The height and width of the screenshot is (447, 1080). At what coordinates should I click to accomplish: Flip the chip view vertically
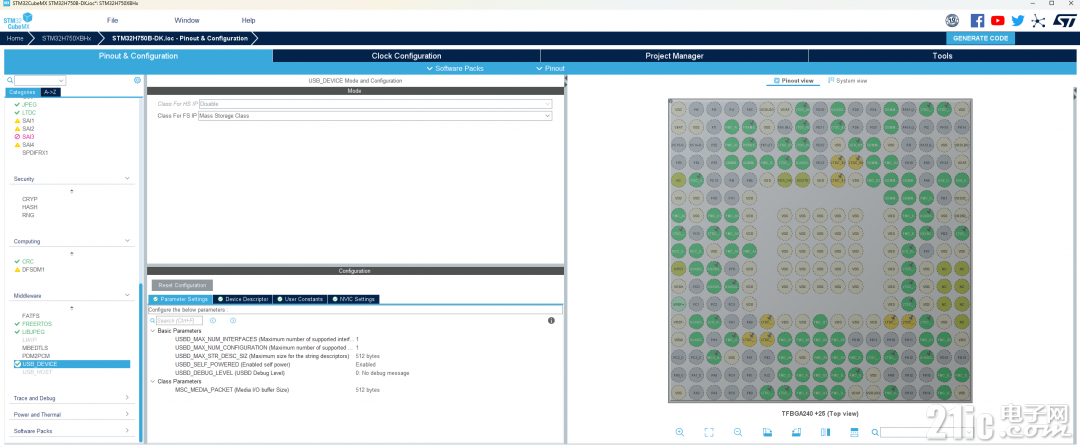point(854,432)
